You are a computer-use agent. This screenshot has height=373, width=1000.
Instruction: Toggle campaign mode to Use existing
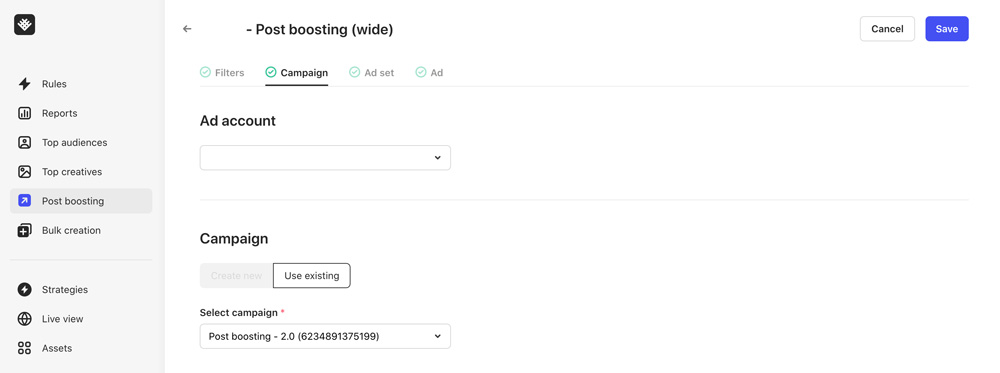[312, 275]
